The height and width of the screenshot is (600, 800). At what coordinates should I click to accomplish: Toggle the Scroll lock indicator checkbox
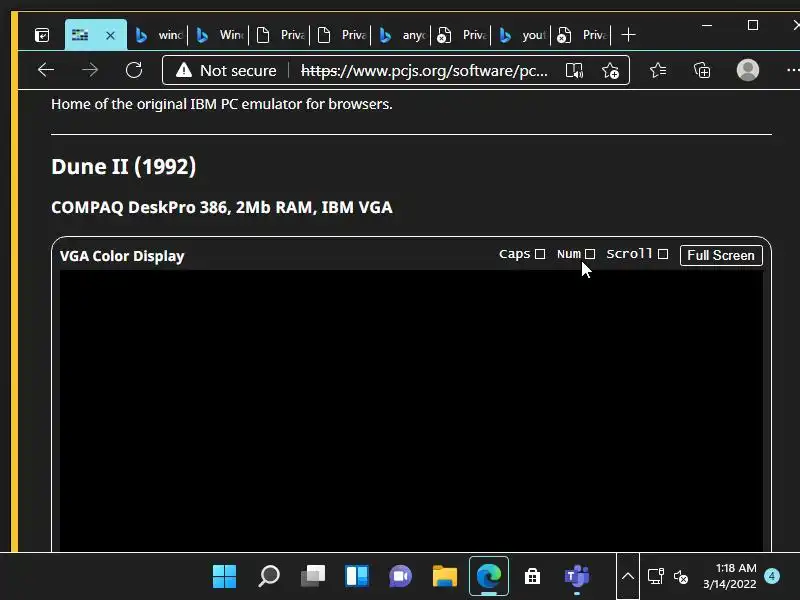click(x=663, y=254)
